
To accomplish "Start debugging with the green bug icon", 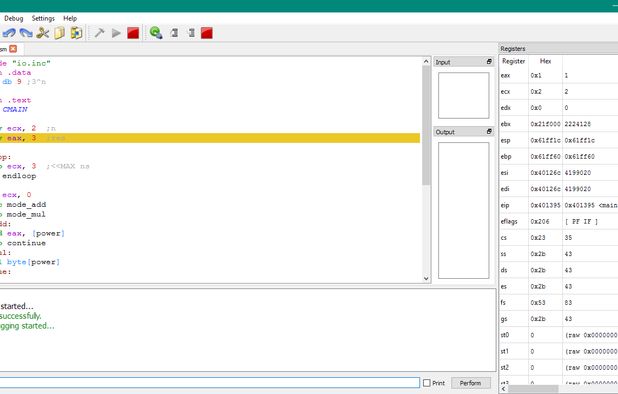I will (156, 33).
